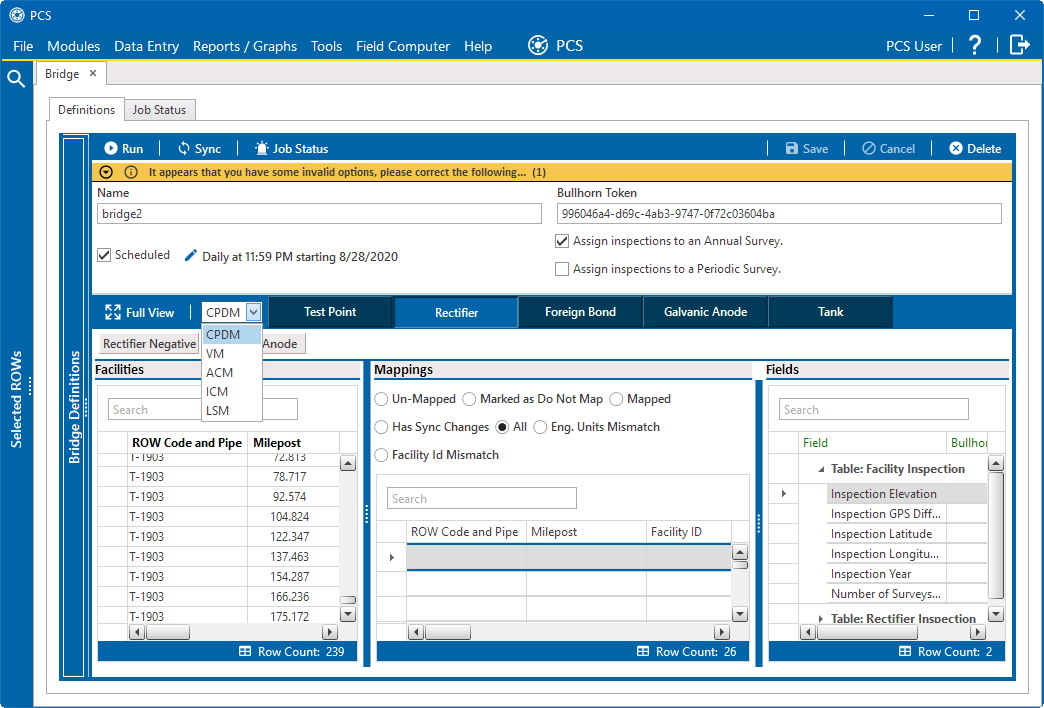
Task: Select the Mapped radio button
Action: [x=617, y=399]
